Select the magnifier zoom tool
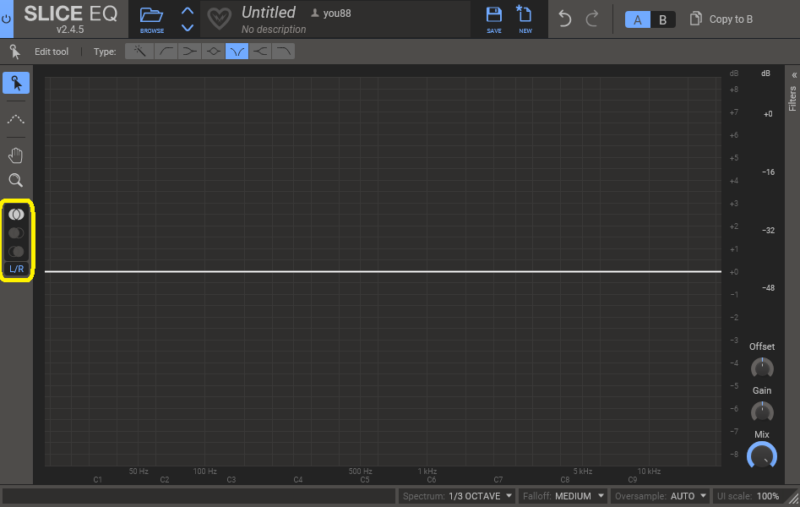 [16, 181]
